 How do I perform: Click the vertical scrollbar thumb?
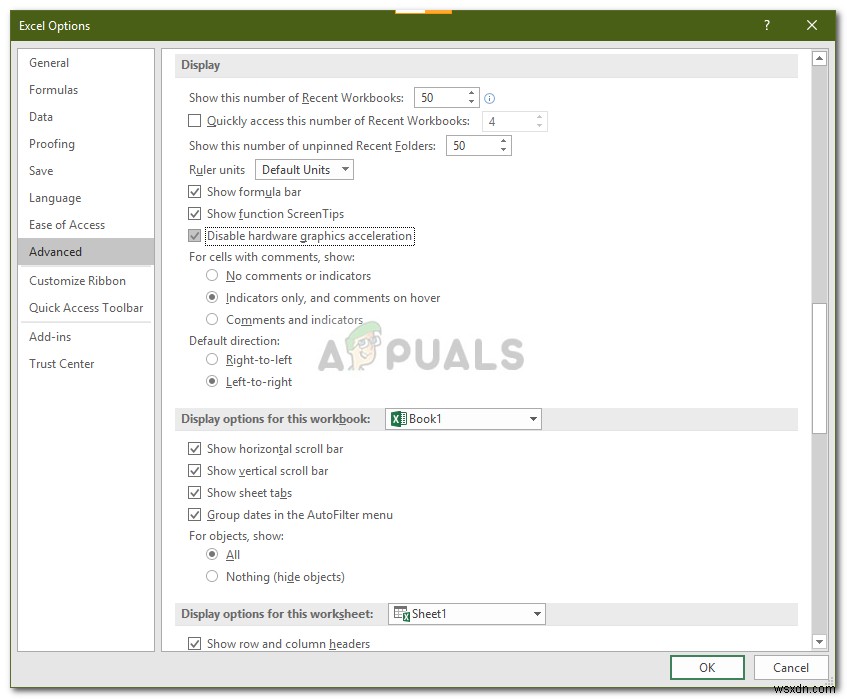pos(819,368)
